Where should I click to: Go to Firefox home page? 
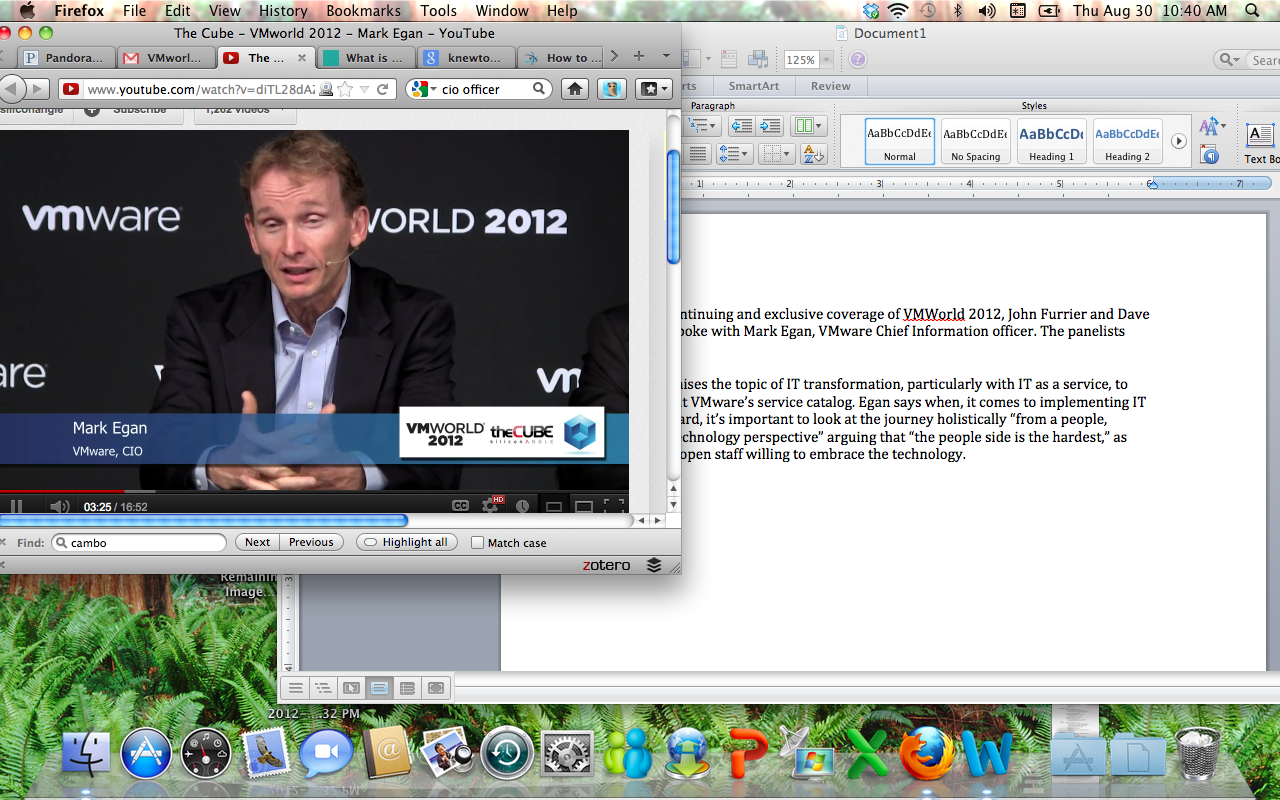click(x=574, y=89)
